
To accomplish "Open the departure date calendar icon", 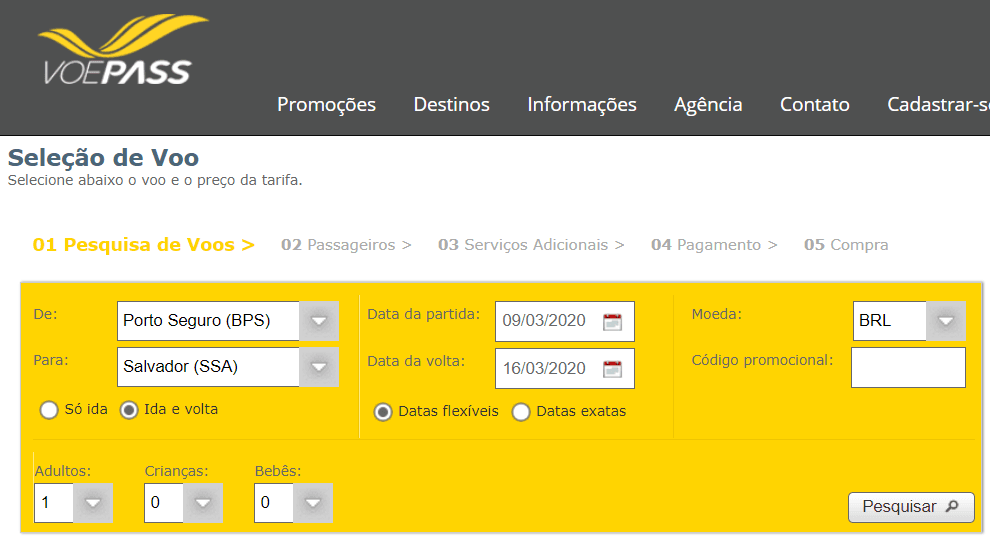I will 612,321.
